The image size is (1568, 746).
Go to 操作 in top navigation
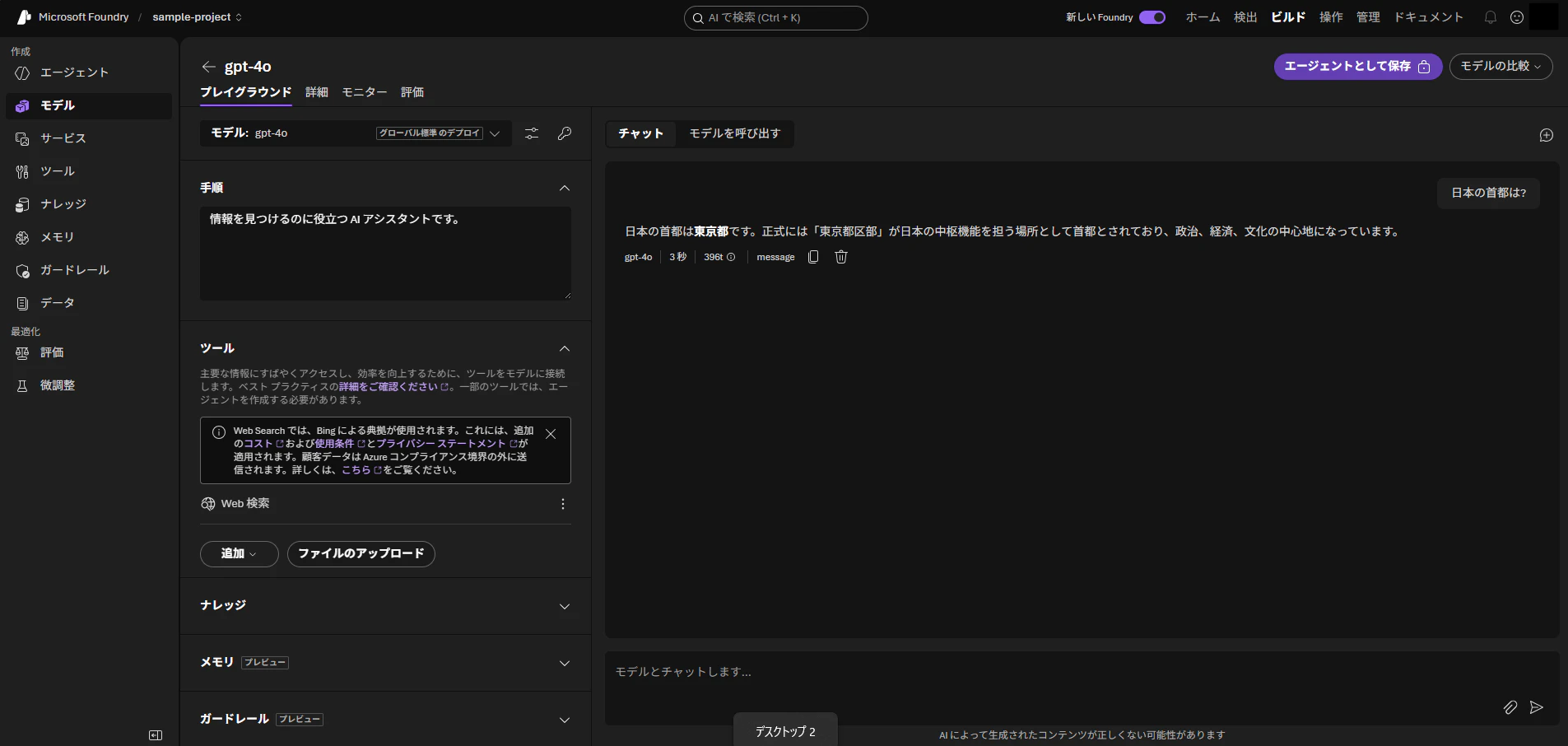pyautogui.click(x=1331, y=17)
